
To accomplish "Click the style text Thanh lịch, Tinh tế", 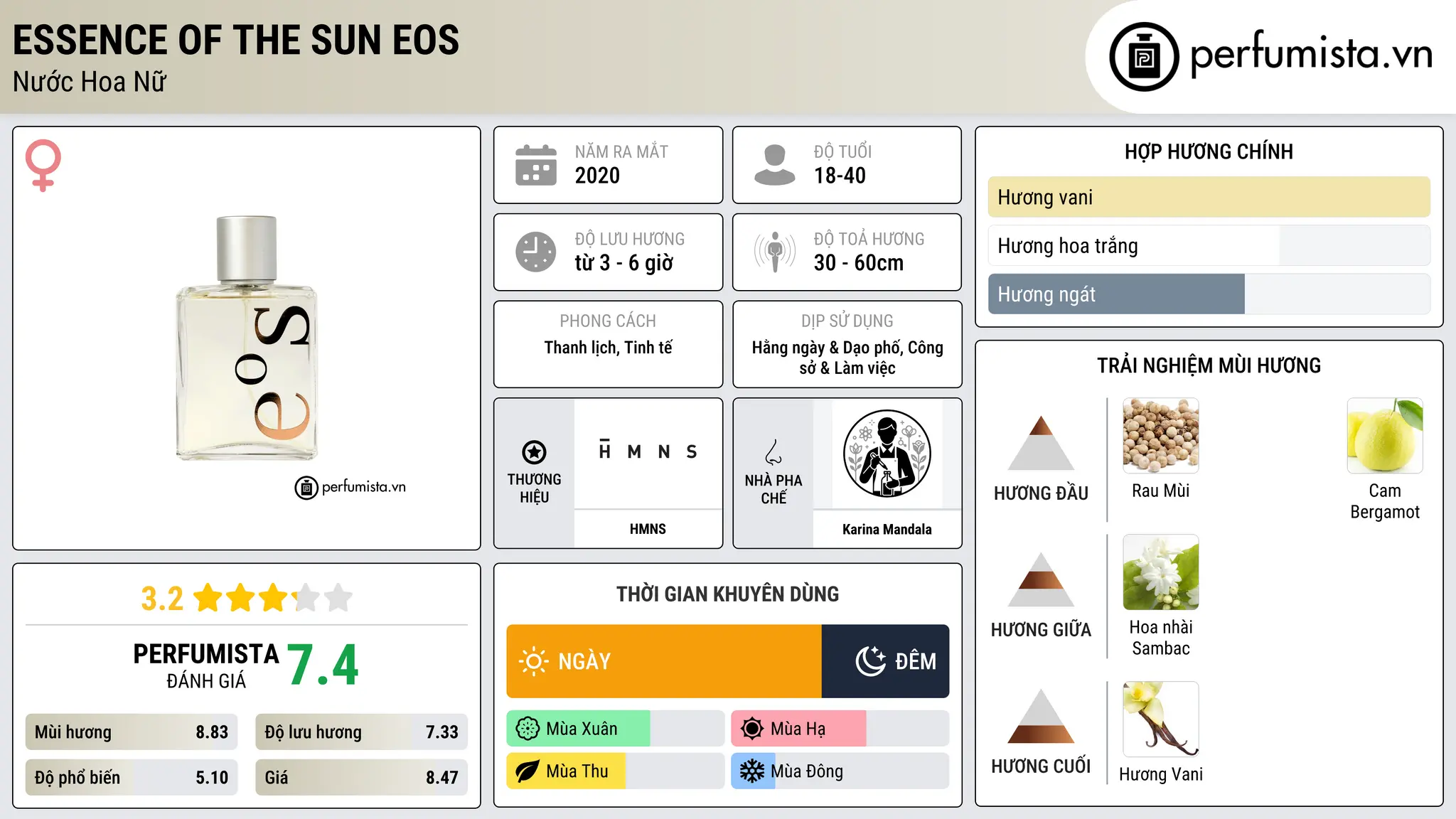I will pos(608,348).
